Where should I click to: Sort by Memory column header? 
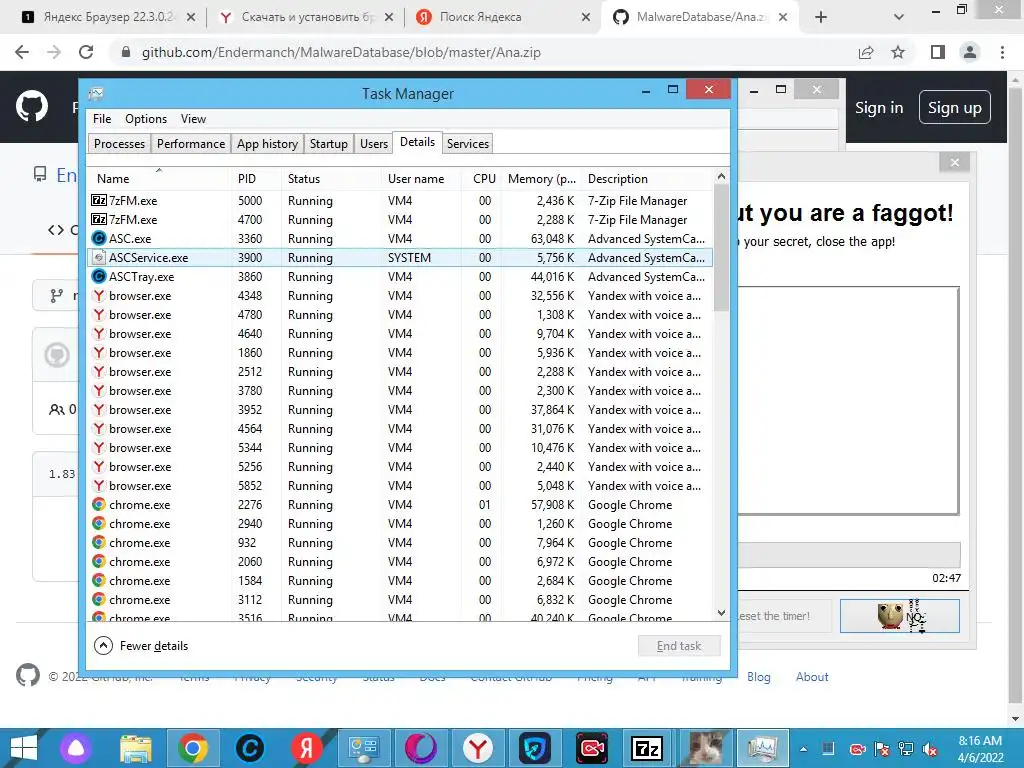tap(541, 178)
